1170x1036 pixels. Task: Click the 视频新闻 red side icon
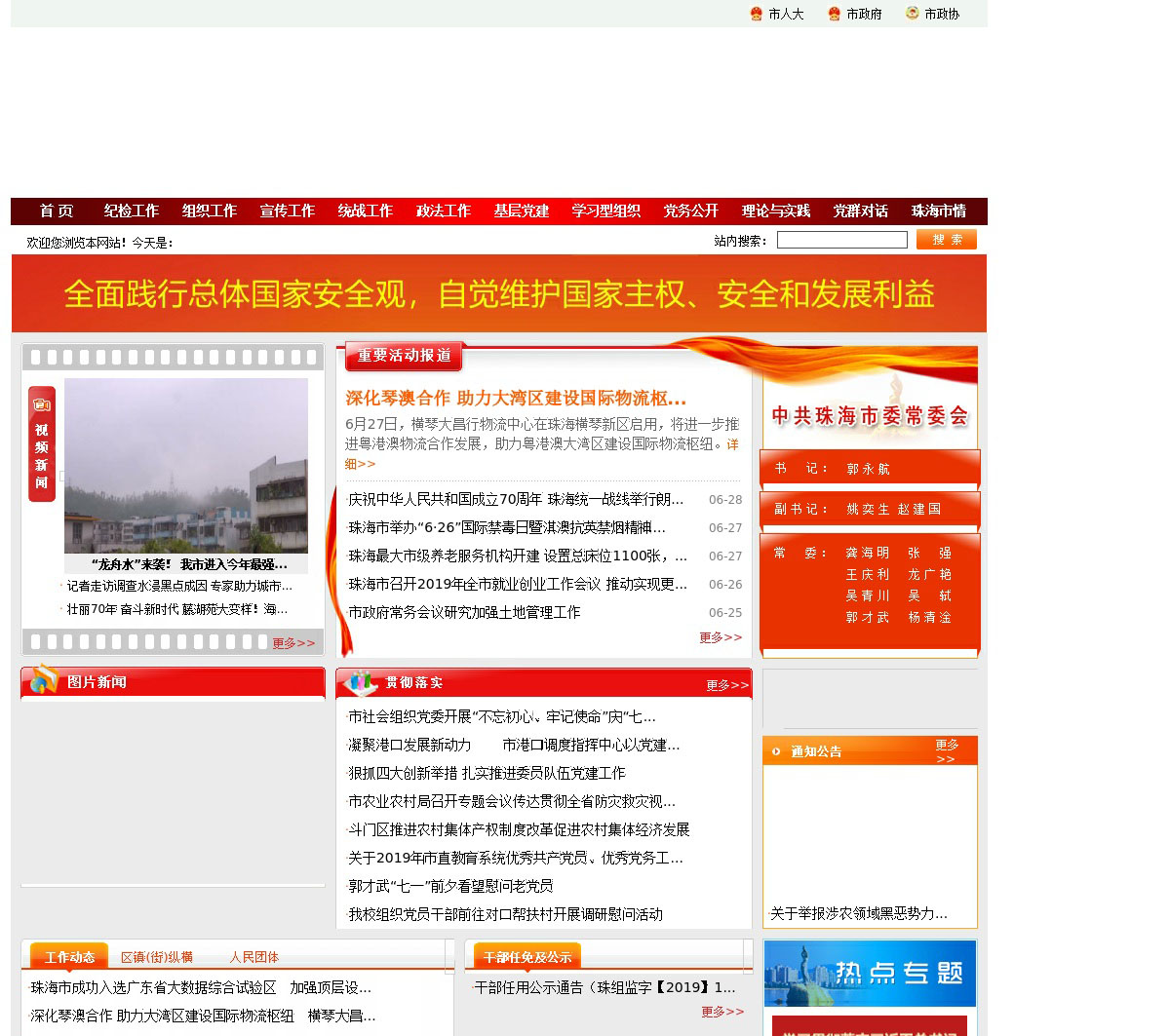pyautogui.click(x=42, y=444)
